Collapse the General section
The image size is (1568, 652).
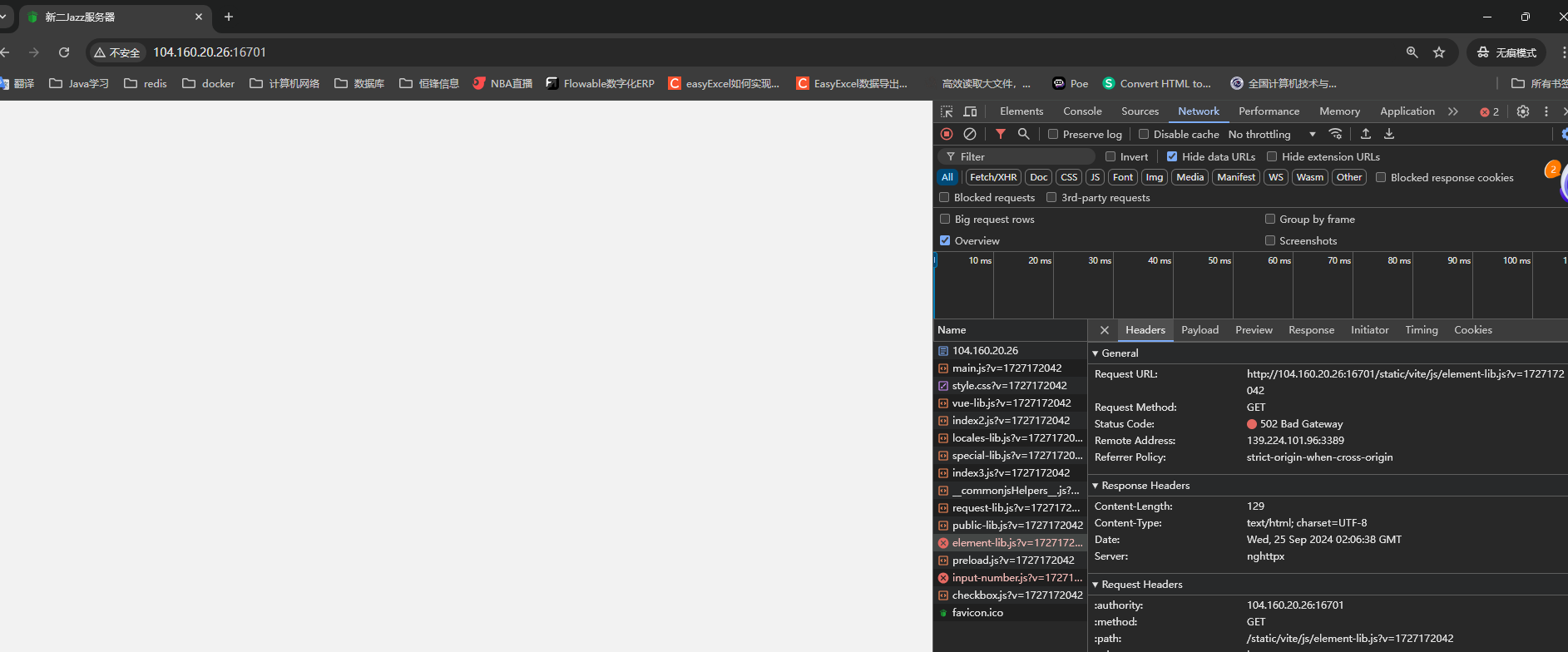1096,353
